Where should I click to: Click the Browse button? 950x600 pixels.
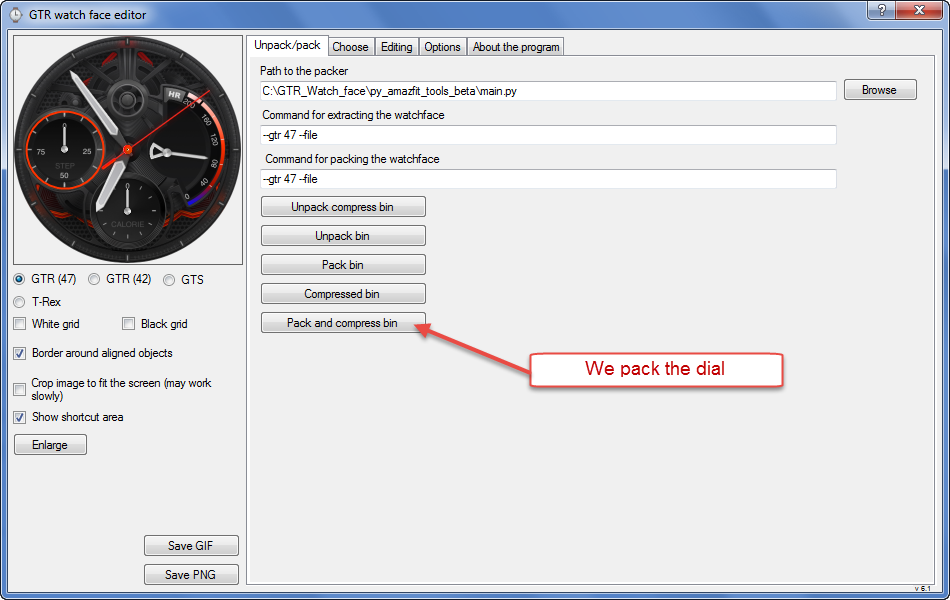(880, 90)
